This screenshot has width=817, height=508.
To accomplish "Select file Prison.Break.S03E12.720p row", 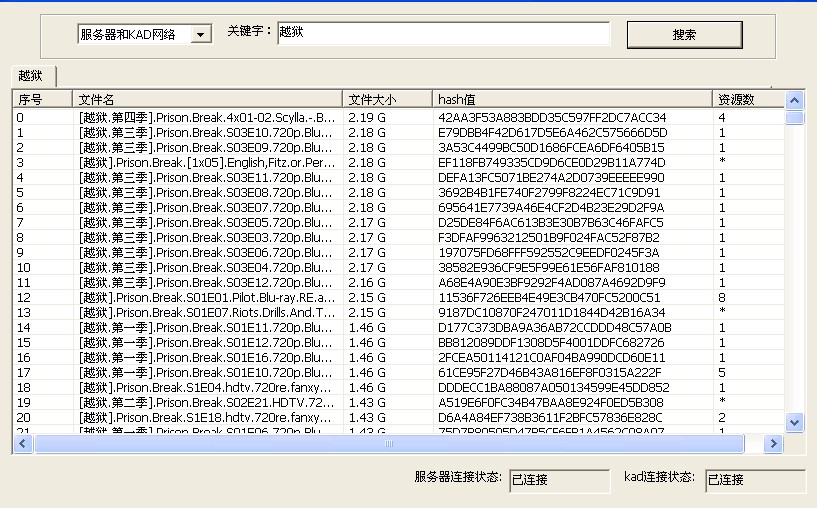I will pos(398,282).
